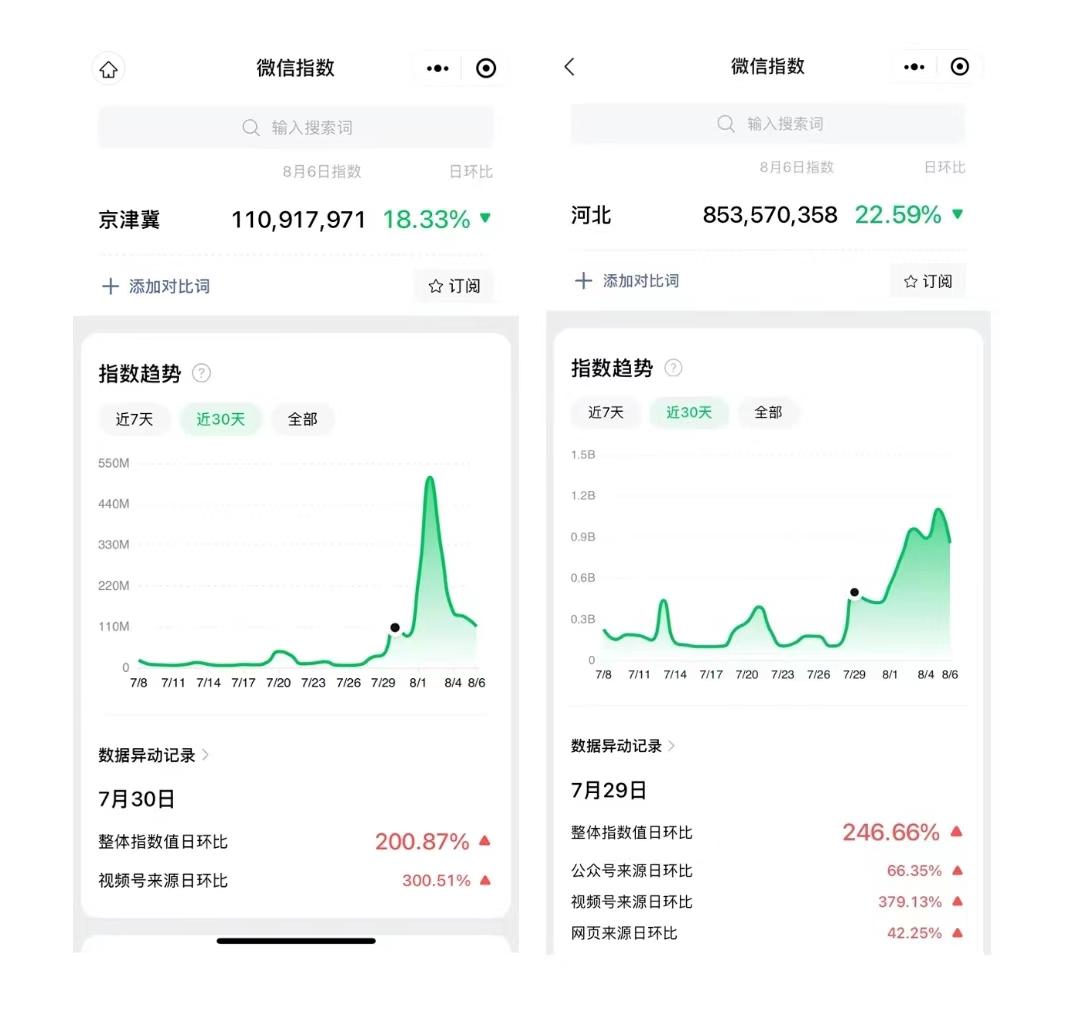
Task: Click the red up arrow beside 246.66%
Action: (956, 831)
